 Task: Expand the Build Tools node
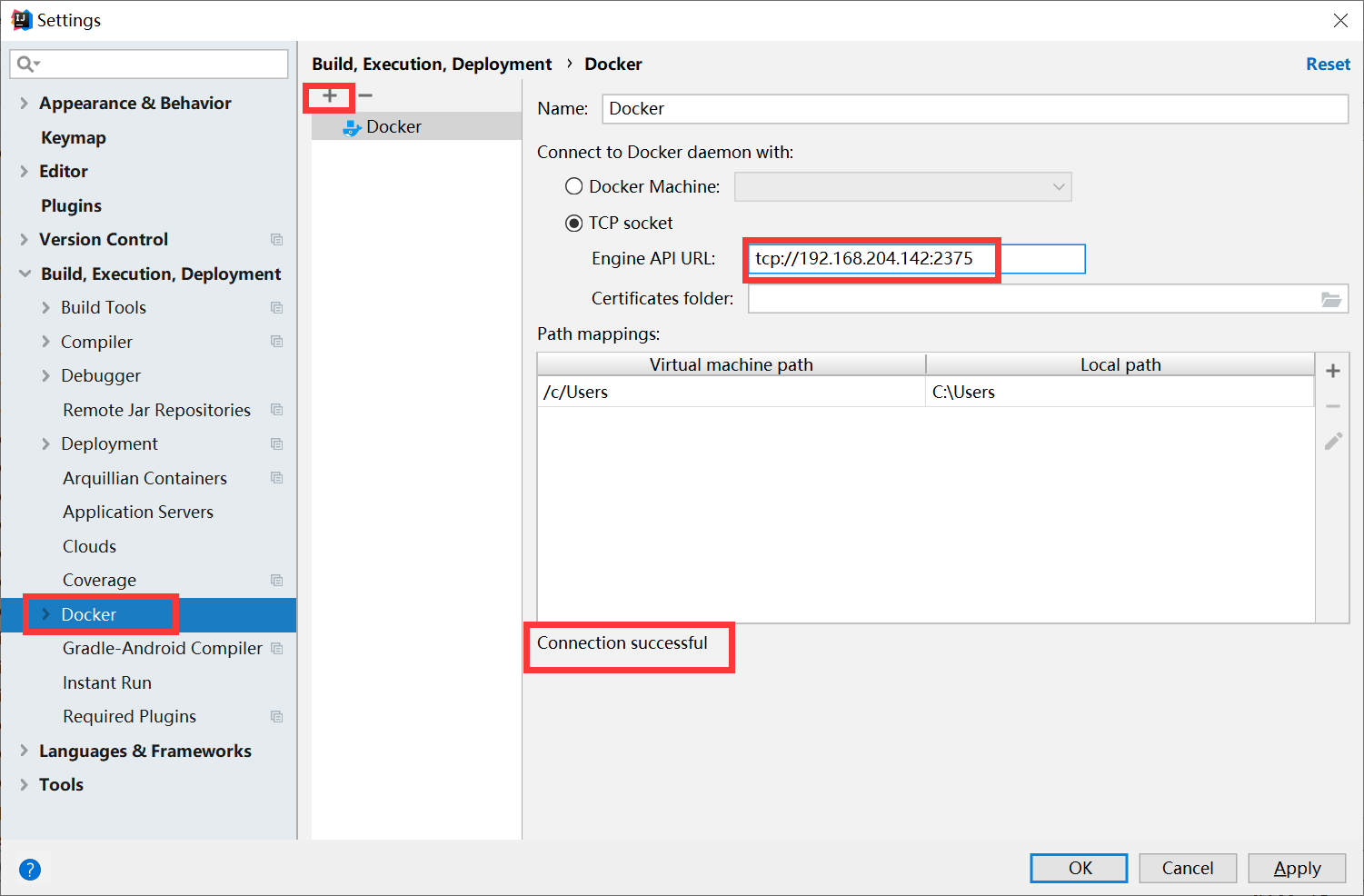(x=45, y=308)
